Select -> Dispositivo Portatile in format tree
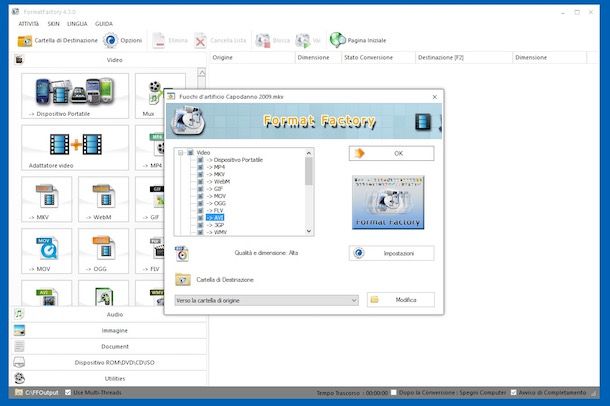This screenshot has height=406, width=610. [x=235, y=160]
